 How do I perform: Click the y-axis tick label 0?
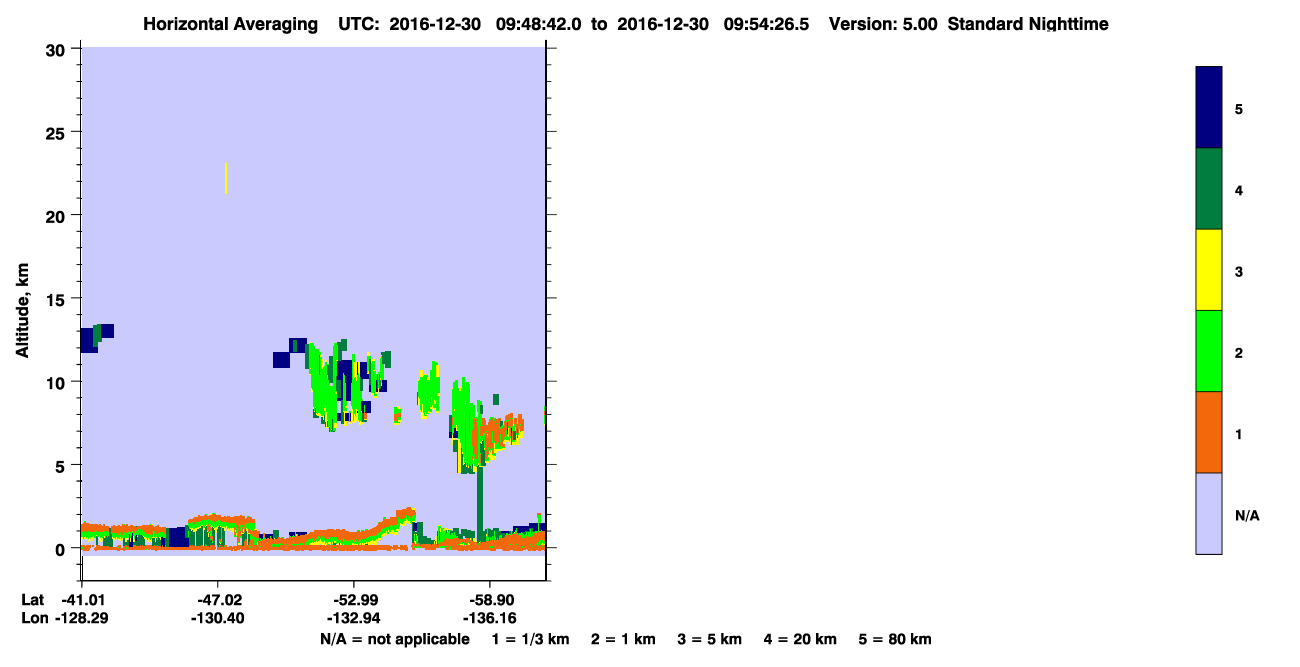(x=62, y=548)
